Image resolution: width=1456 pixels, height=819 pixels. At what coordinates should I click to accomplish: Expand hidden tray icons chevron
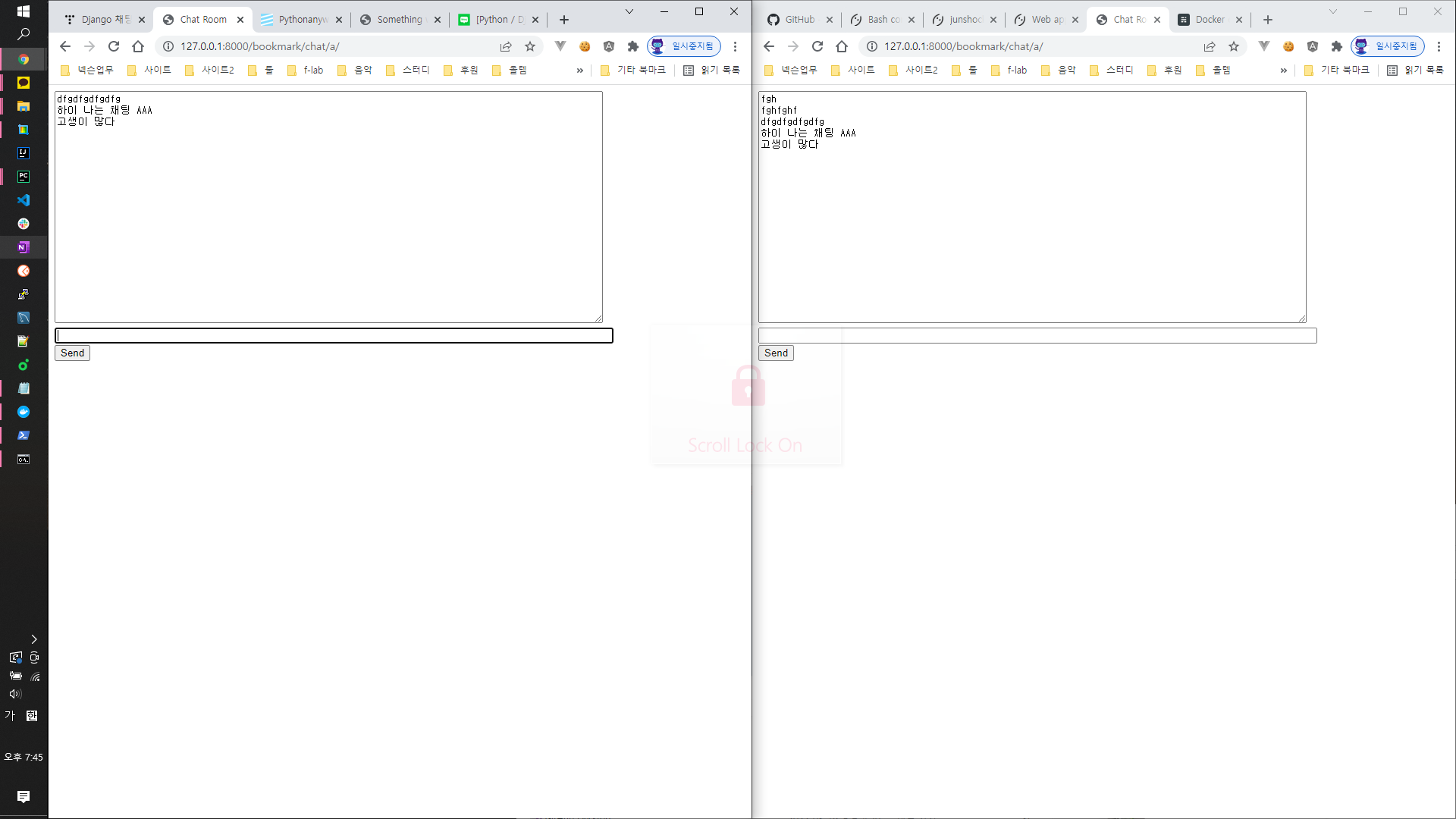33,639
